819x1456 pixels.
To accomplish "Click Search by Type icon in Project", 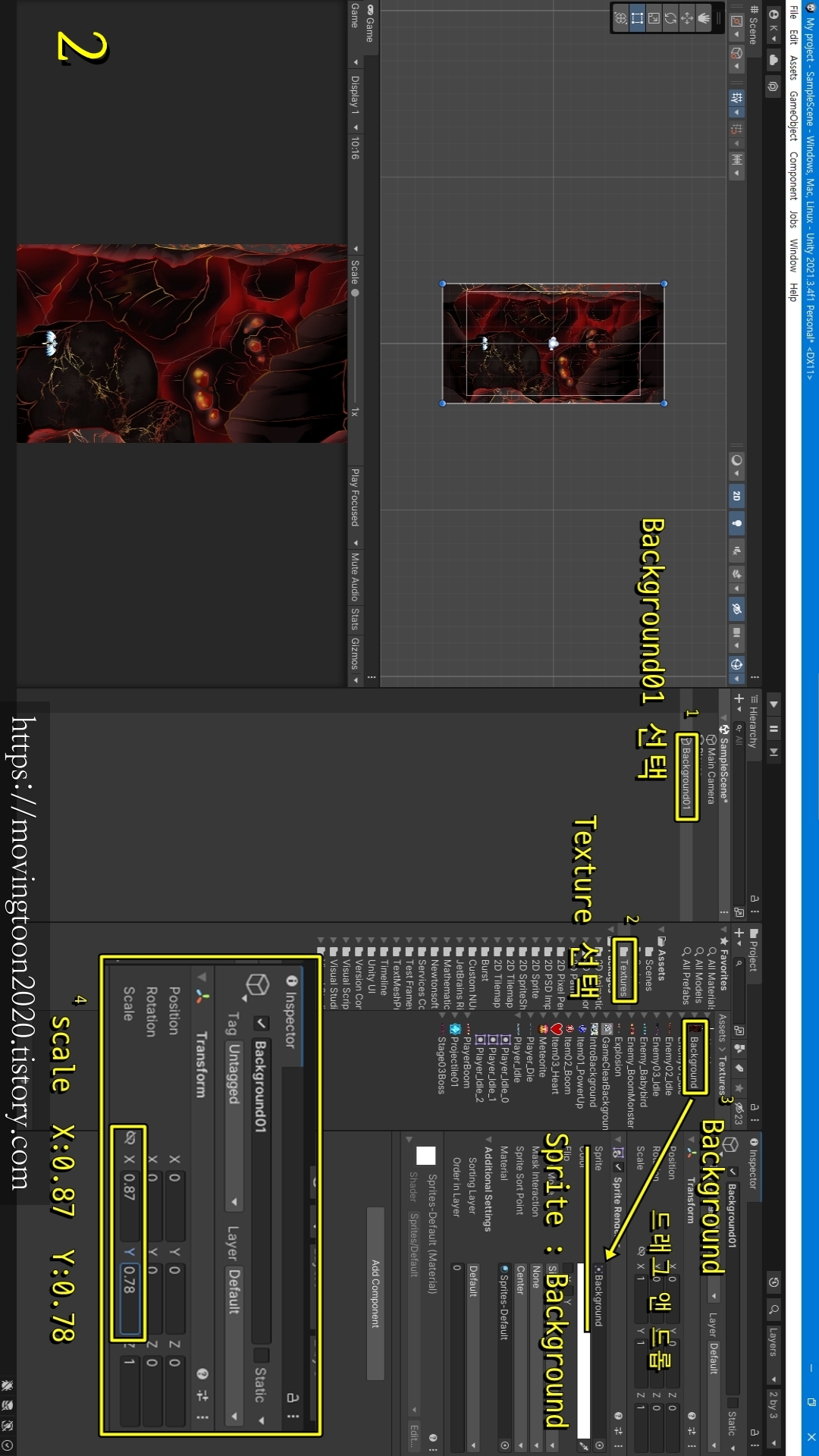I will 739,1048.
